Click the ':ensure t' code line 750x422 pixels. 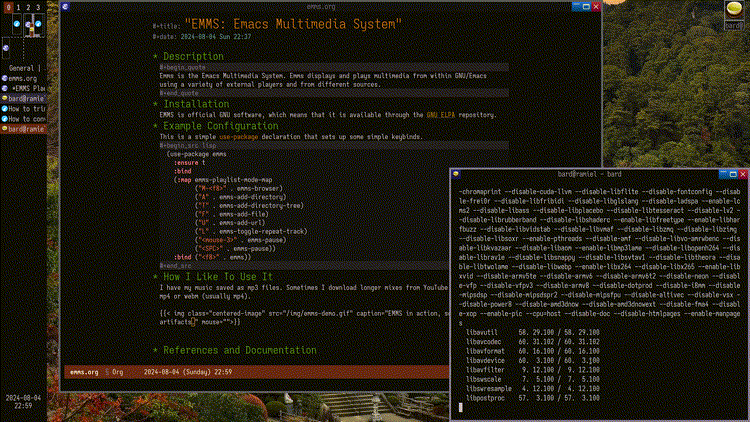pyautogui.click(x=189, y=163)
